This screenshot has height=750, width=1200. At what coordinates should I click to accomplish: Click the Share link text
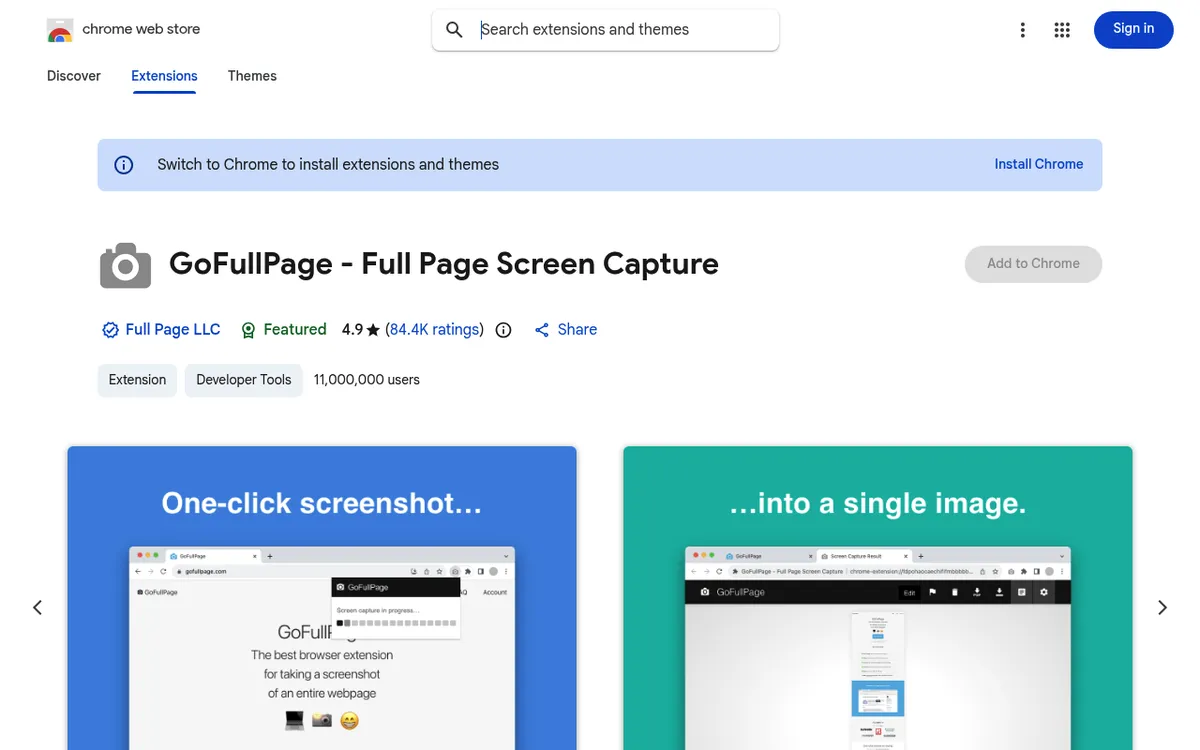(x=577, y=330)
